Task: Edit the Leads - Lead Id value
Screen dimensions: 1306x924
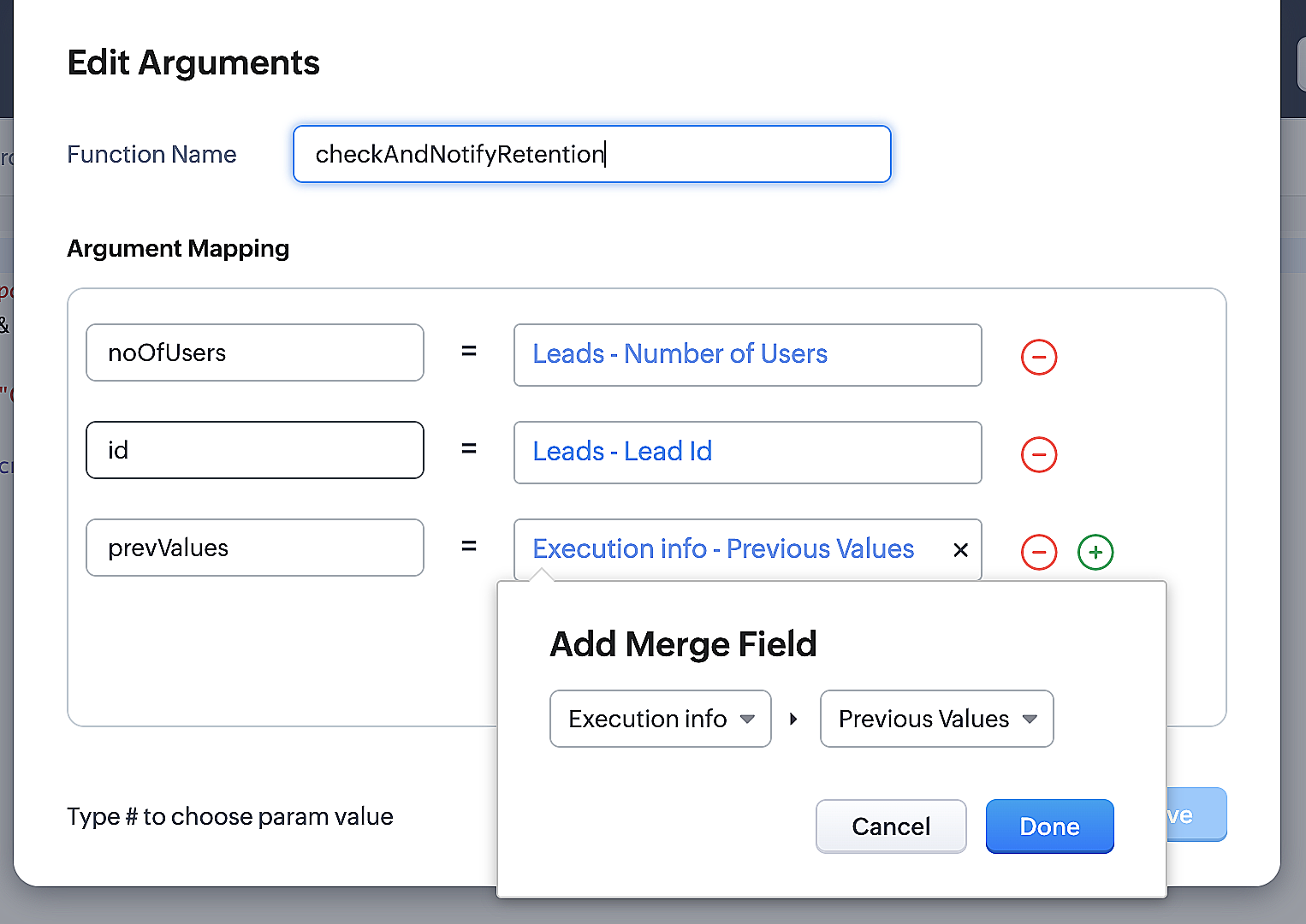Action: (x=746, y=452)
